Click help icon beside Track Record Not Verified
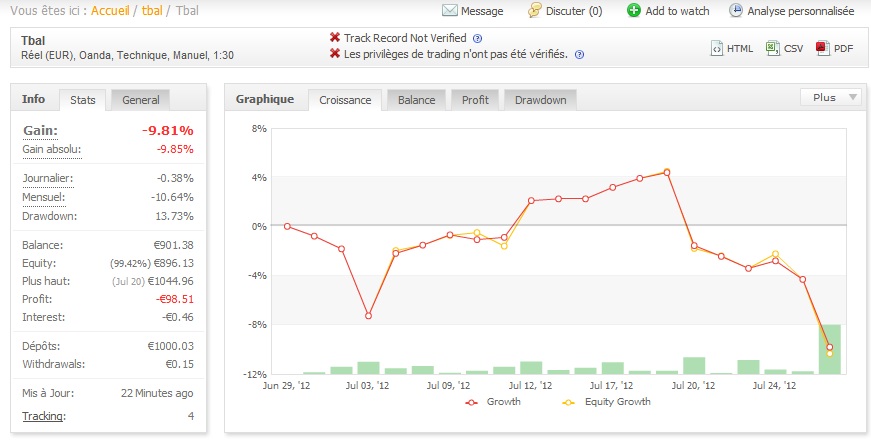 [x=477, y=38]
